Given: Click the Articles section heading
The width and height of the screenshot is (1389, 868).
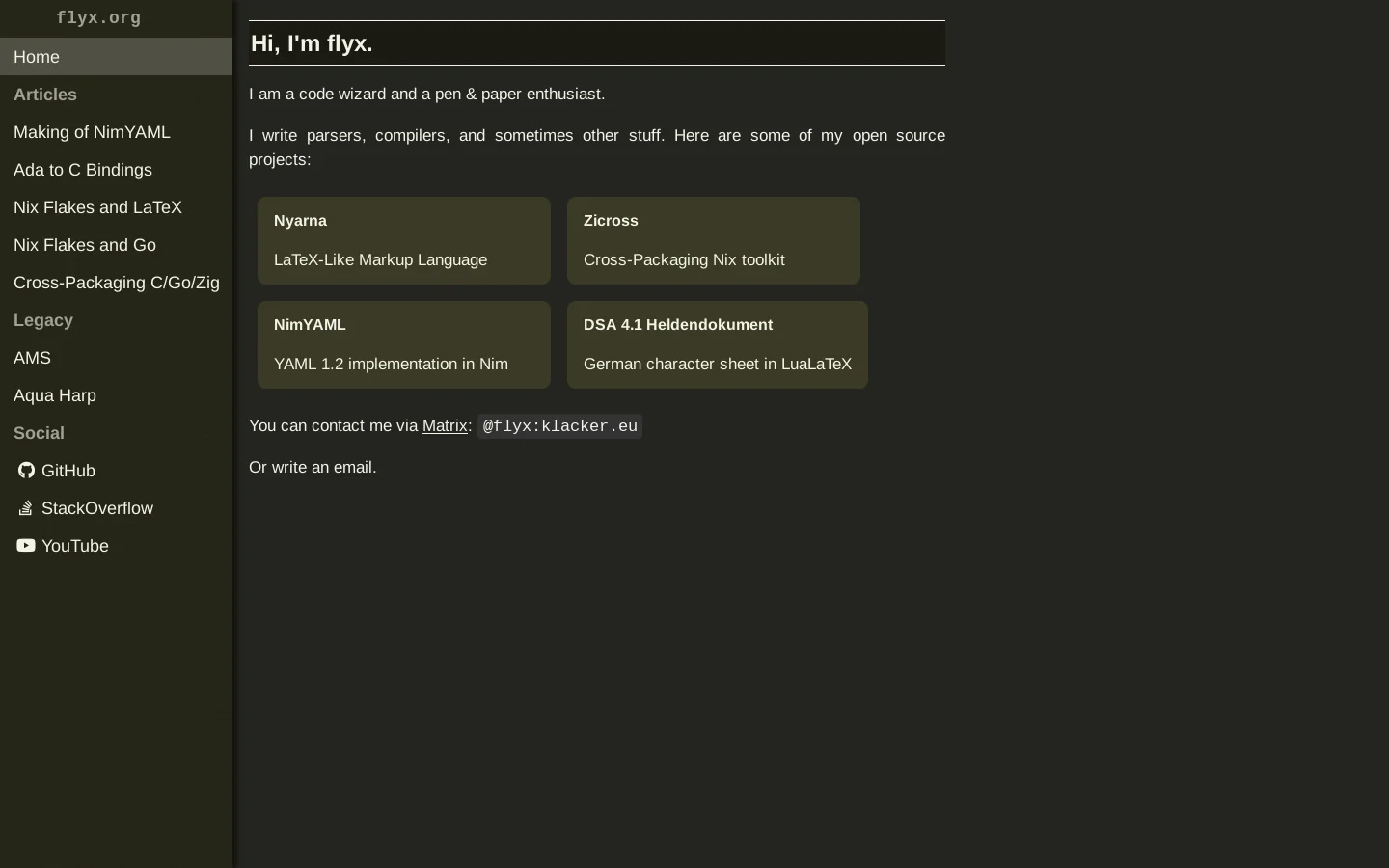Looking at the screenshot, I should pos(45,95).
